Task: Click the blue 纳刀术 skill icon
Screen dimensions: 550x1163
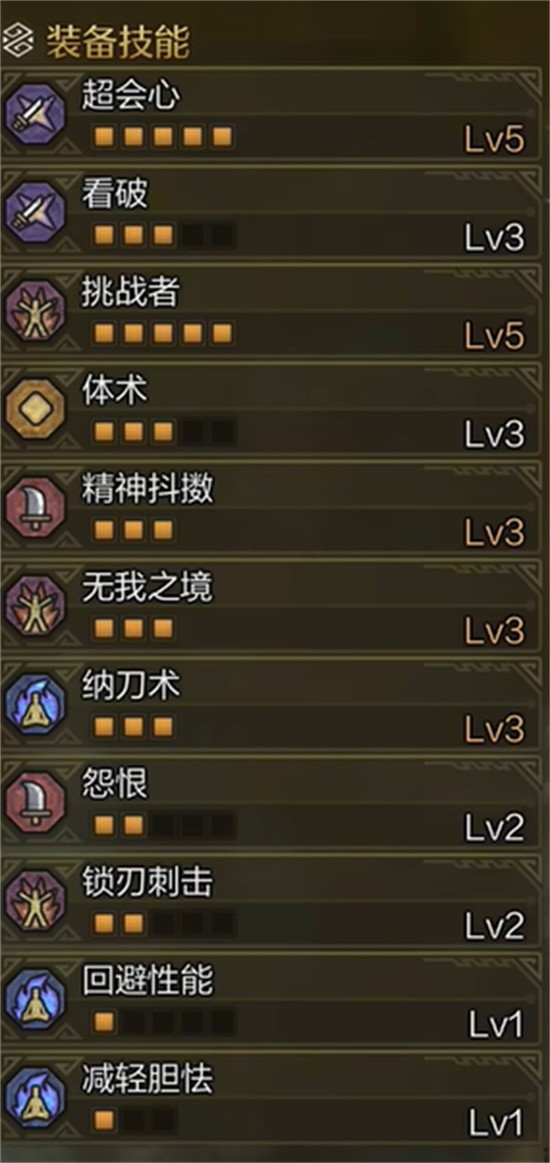Action: pos(35,704)
